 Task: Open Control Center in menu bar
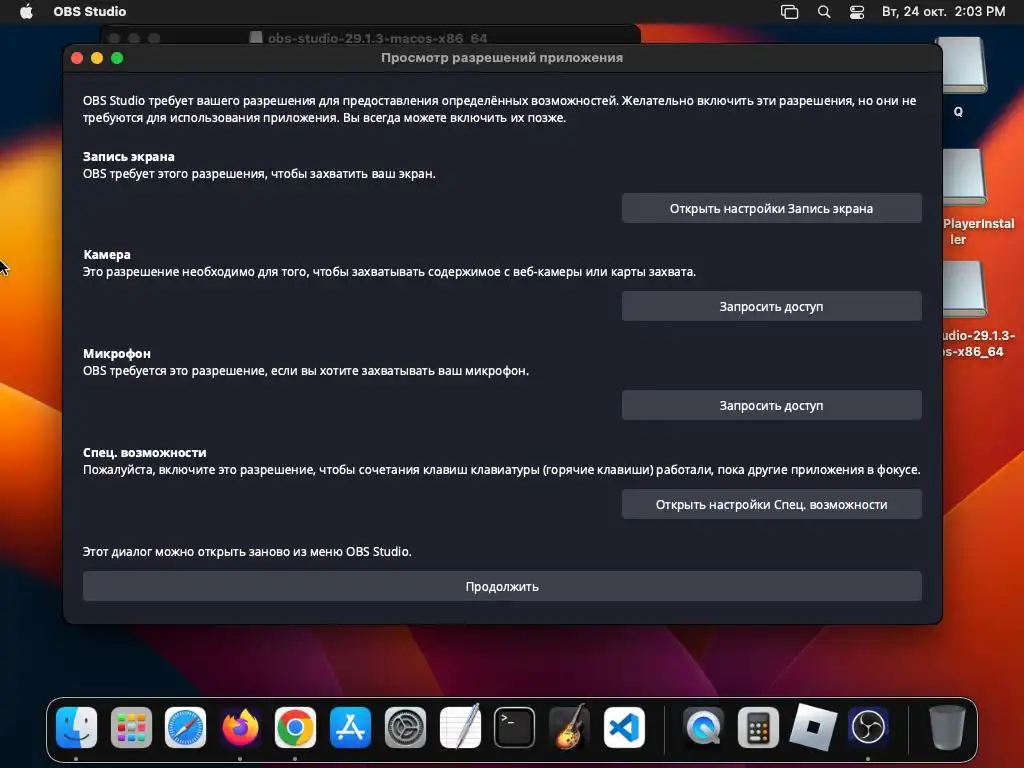tap(857, 12)
